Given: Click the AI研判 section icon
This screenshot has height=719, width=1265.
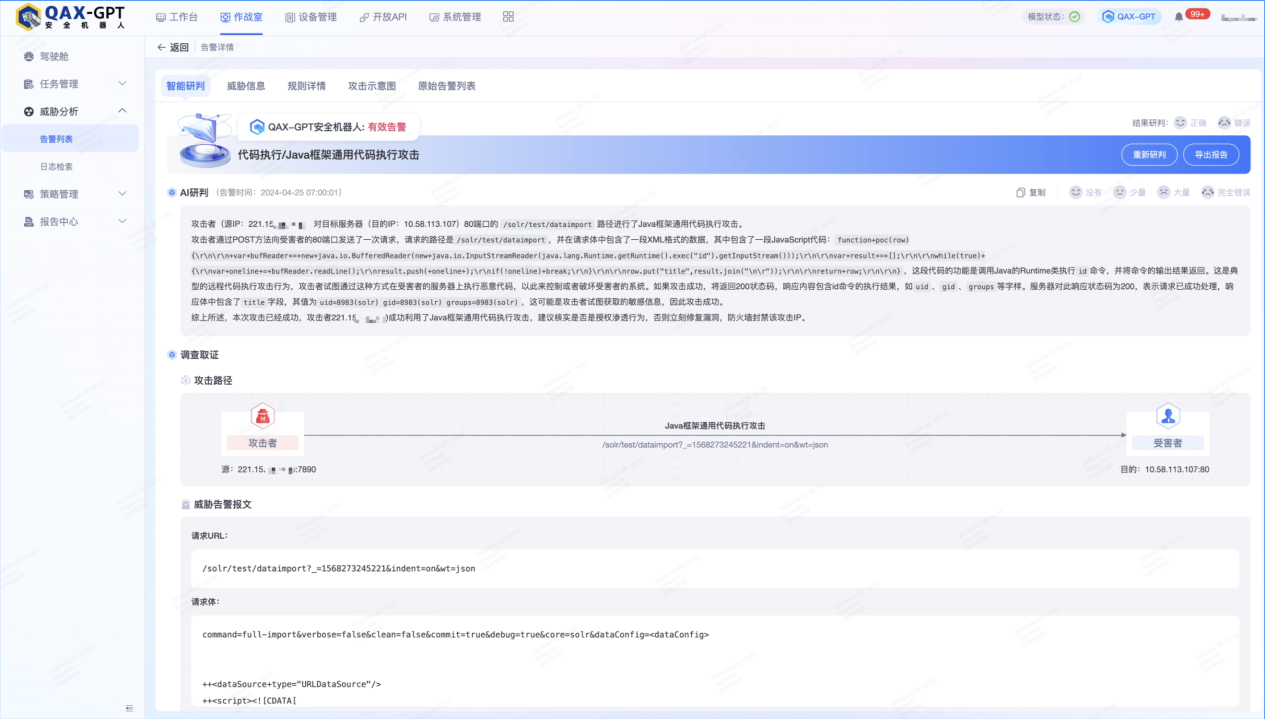Looking at the screenshot, I should click(x=172, y=192).
